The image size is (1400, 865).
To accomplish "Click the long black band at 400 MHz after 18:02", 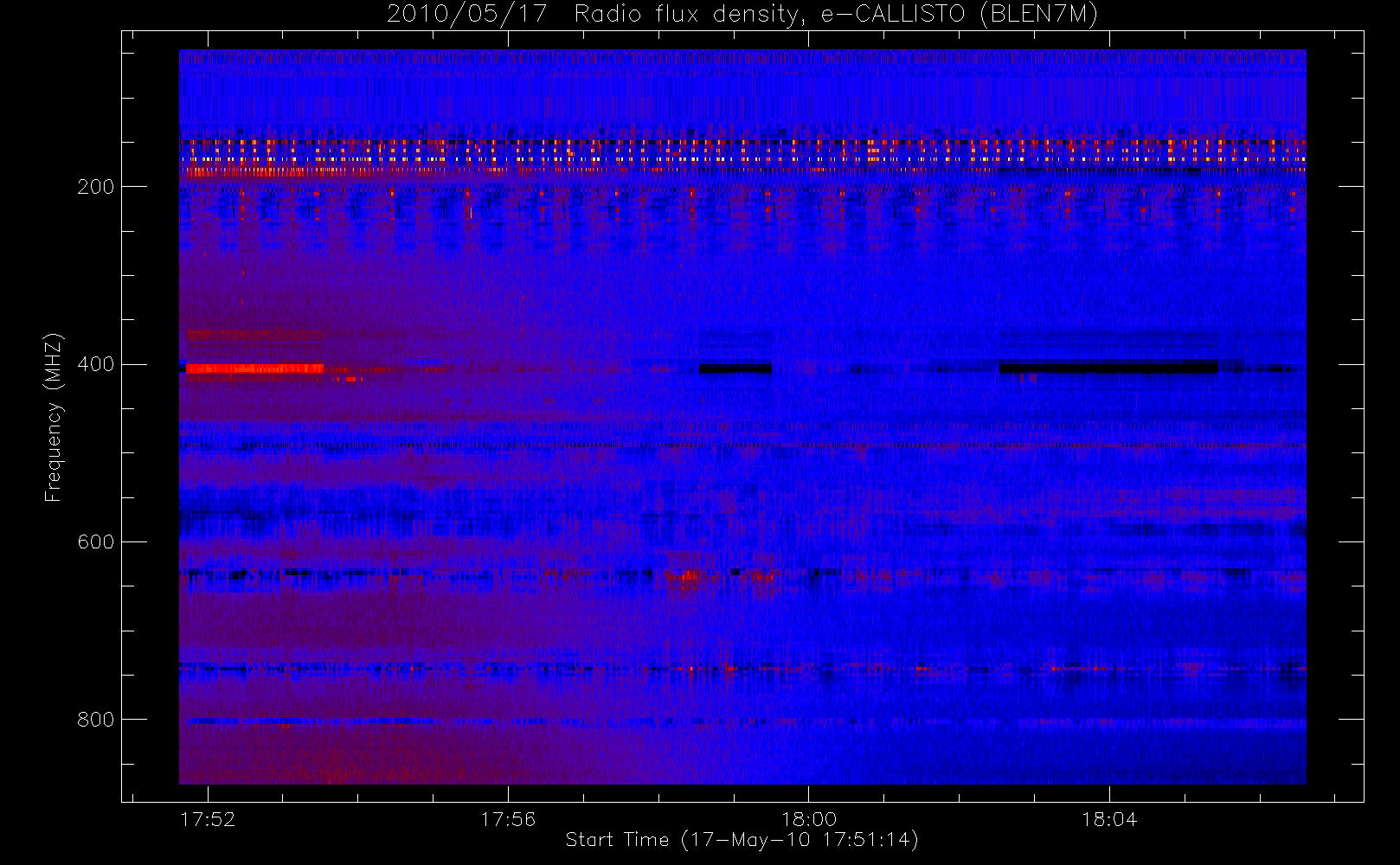I will click(1108, 367).
